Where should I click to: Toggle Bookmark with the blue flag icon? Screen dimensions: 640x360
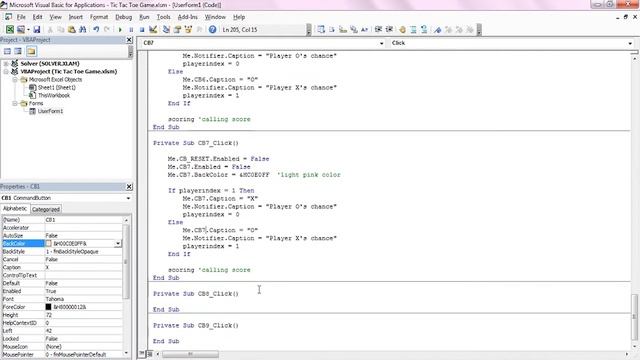click(x=438, y=29)
